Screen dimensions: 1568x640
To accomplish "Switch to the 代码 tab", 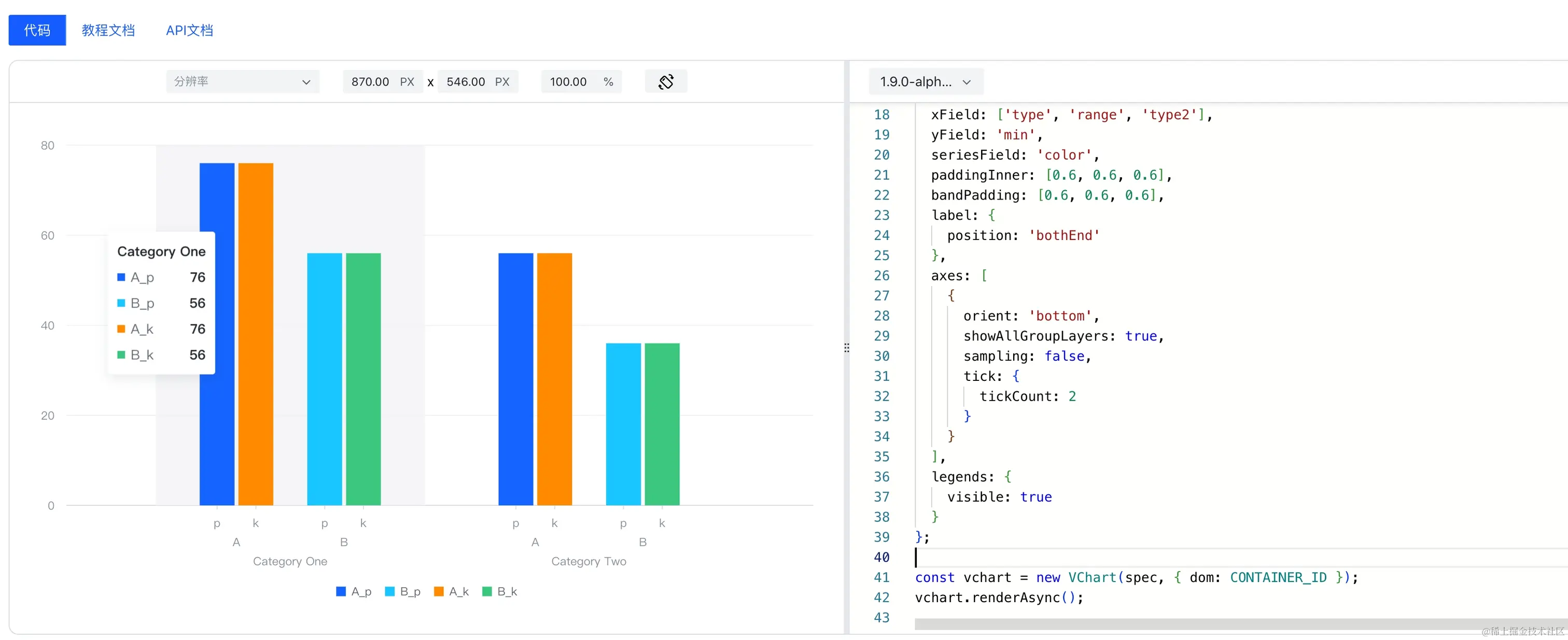I will [x=37, y=30].
